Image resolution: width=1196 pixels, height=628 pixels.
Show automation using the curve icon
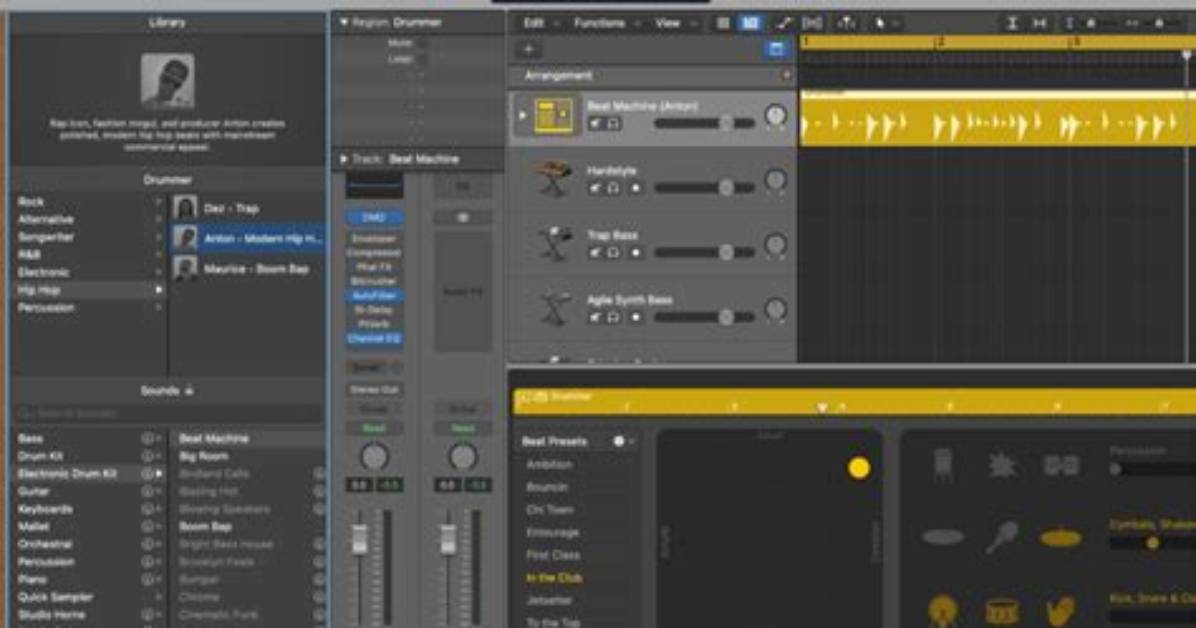pyautogui.click(x=783, y=24)
